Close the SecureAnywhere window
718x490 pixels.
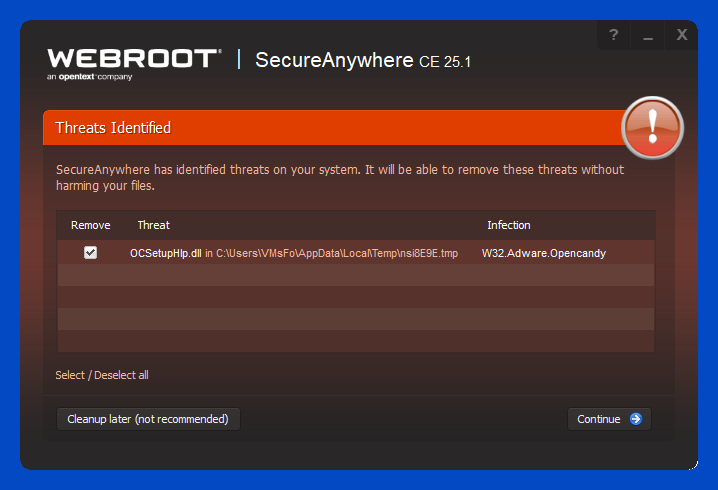pos(682,35)
